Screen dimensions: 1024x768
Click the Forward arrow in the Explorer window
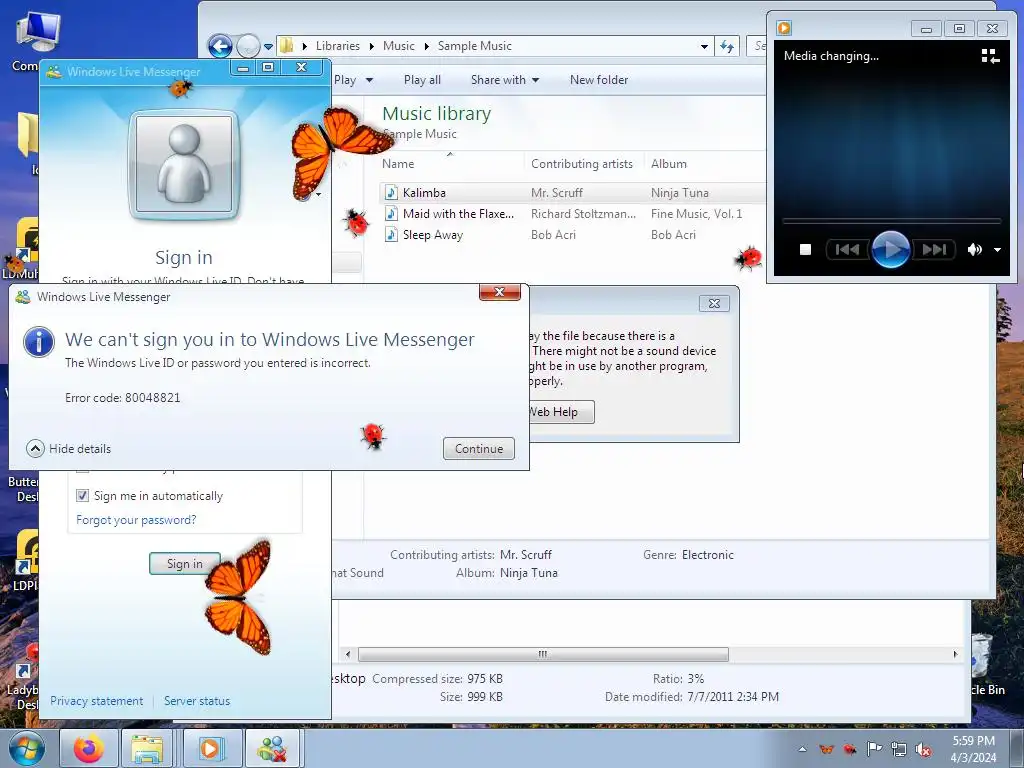248,46
